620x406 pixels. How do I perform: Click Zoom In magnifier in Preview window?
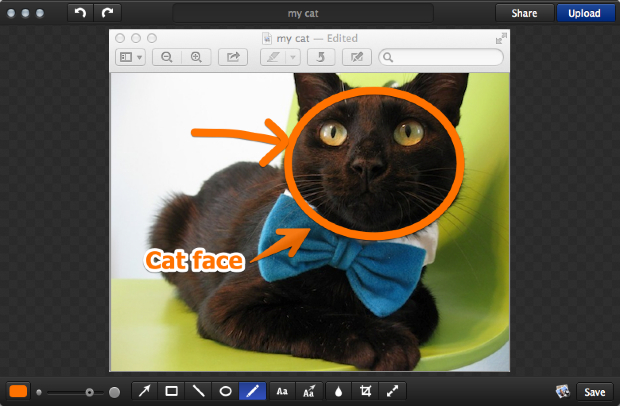(x=196, y=57)
